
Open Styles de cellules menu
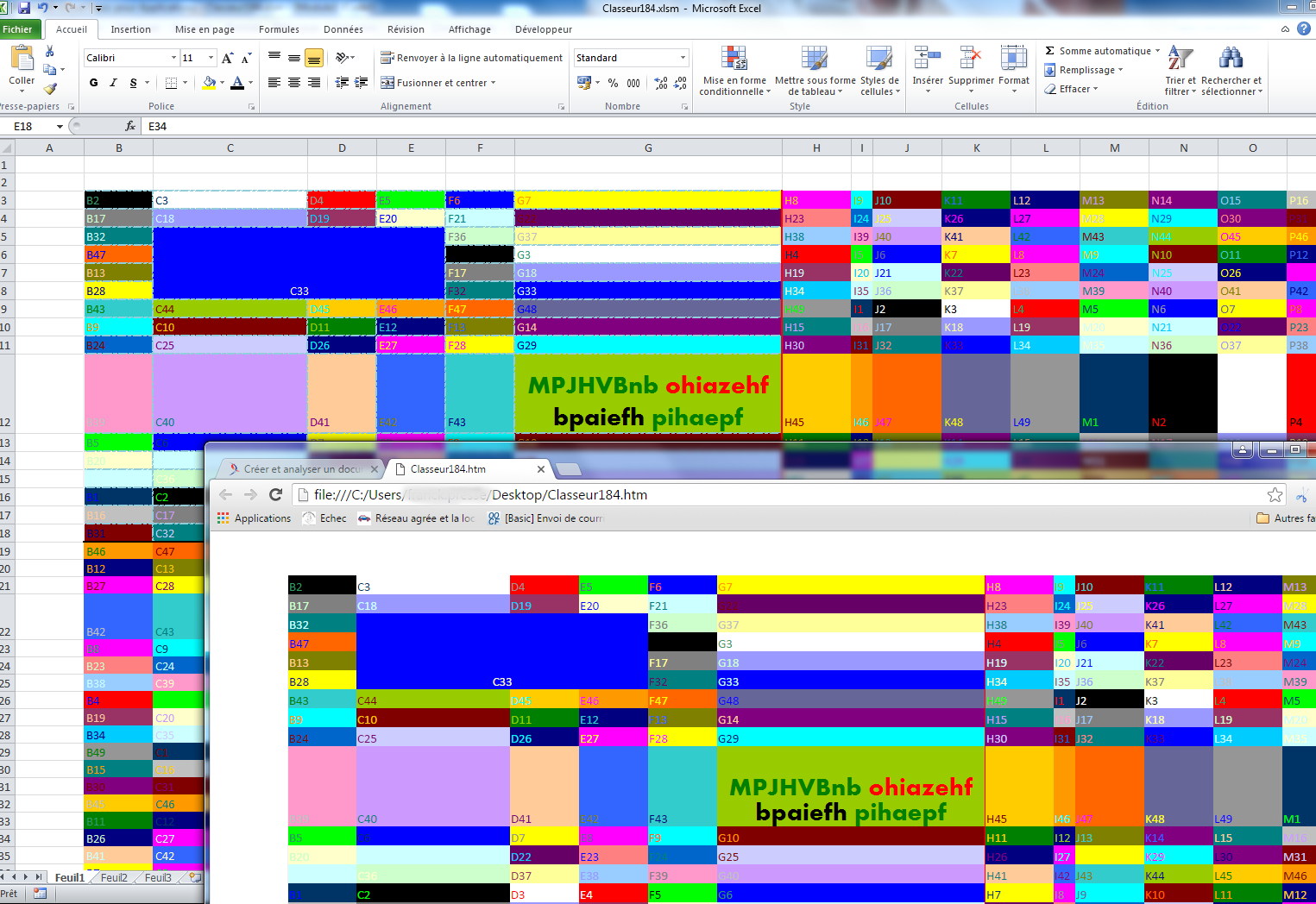coord(879,70)
